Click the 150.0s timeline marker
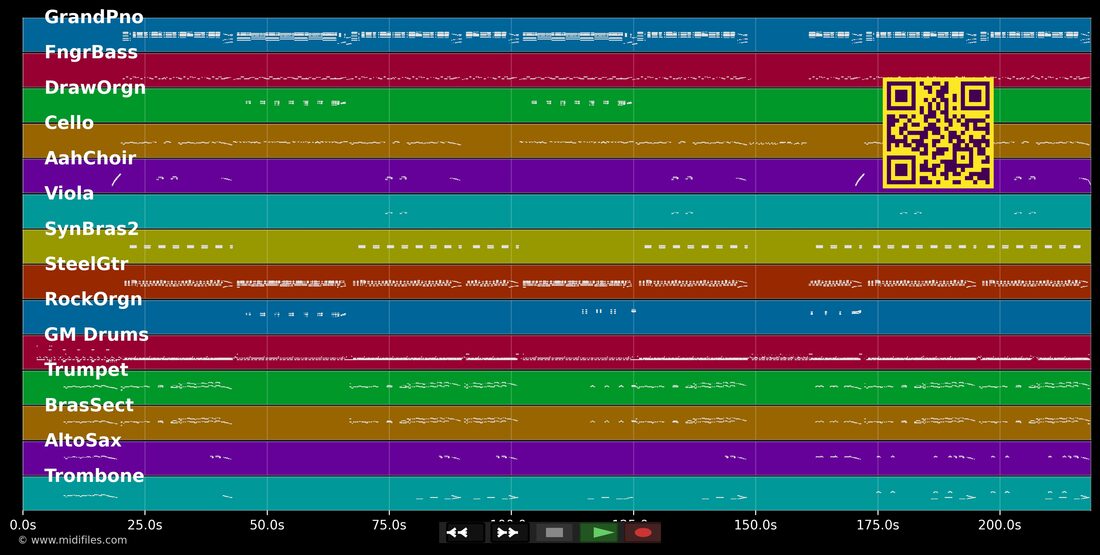 click(755, 524)
